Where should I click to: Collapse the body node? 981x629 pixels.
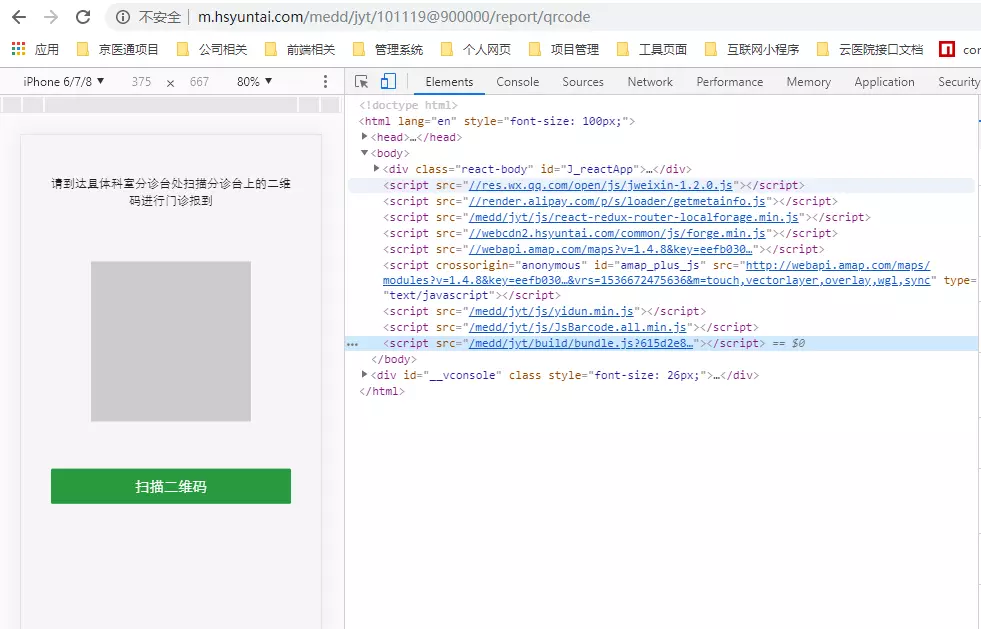point(365,153)
